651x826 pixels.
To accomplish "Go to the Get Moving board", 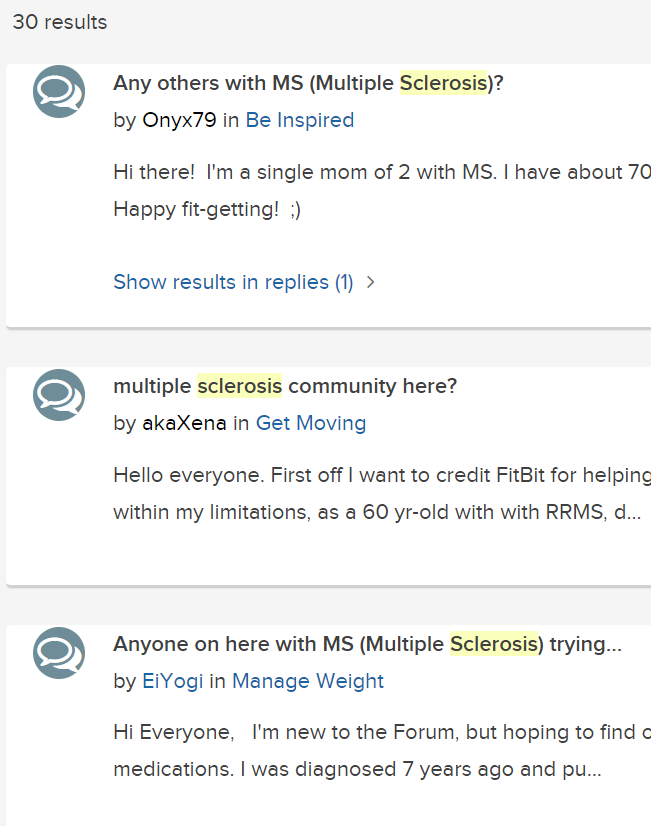I will click(x=311, y=423).
